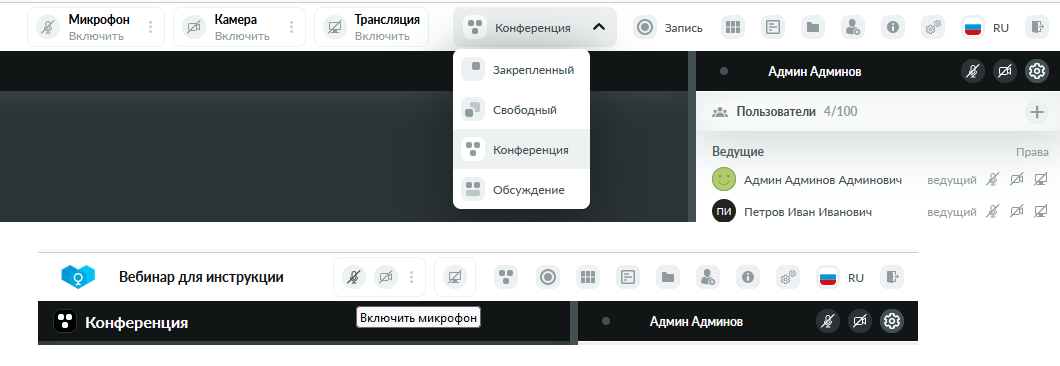
Task: Toggle screen share right for Петров Иван Иванович
Action: tap(1041, 212)
